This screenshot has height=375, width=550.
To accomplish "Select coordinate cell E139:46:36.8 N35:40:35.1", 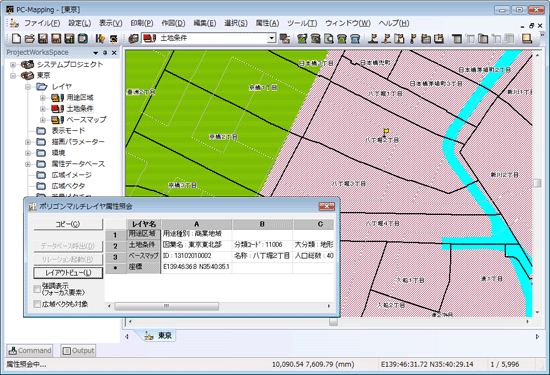I will 196,267.
